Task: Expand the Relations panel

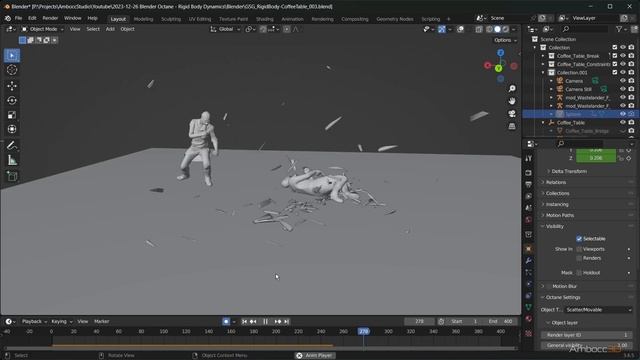Action: [556, 182]
